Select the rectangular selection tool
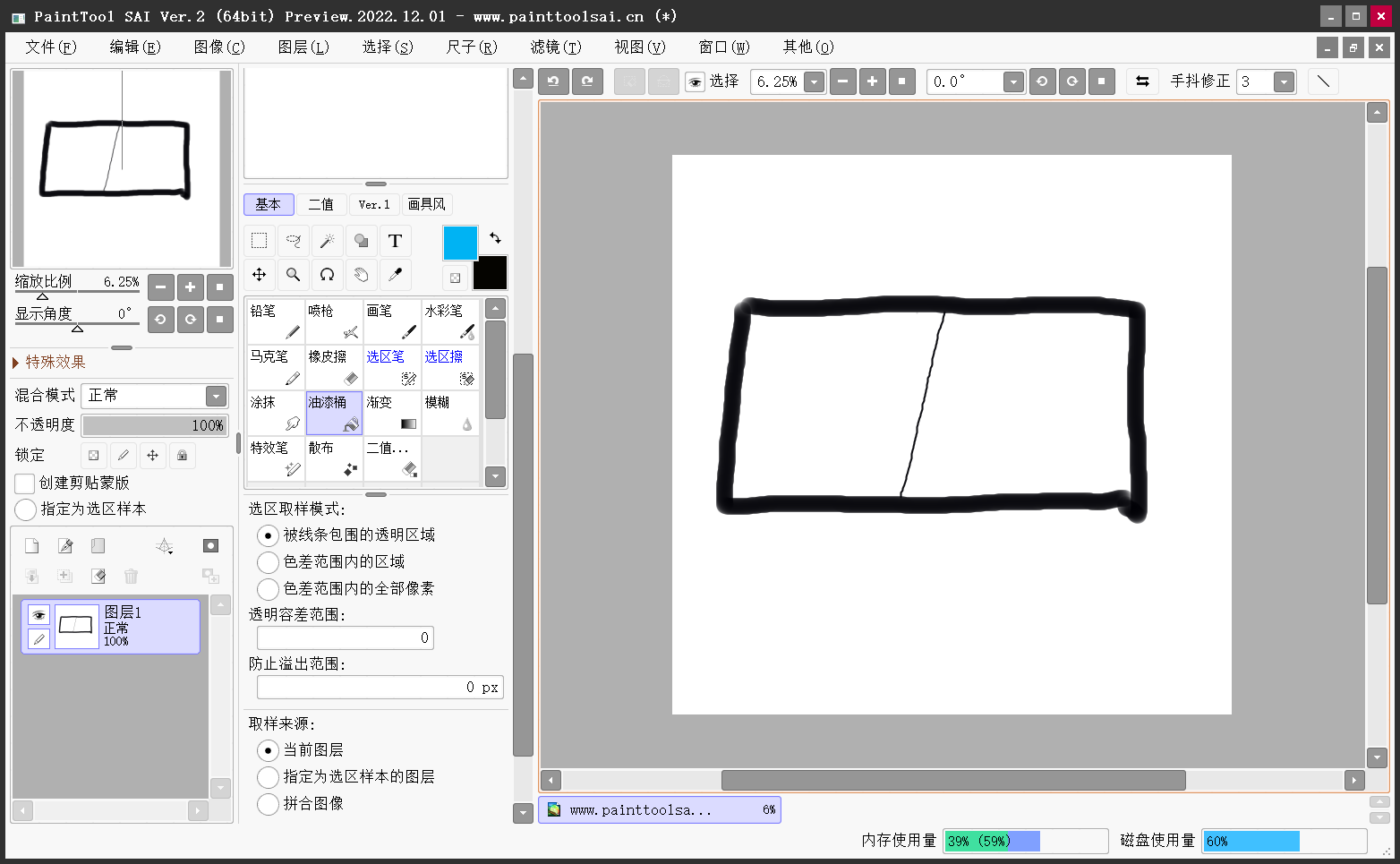Viewport: 1400px width, 864px height. pyautogui.click(x=260, y=241)
